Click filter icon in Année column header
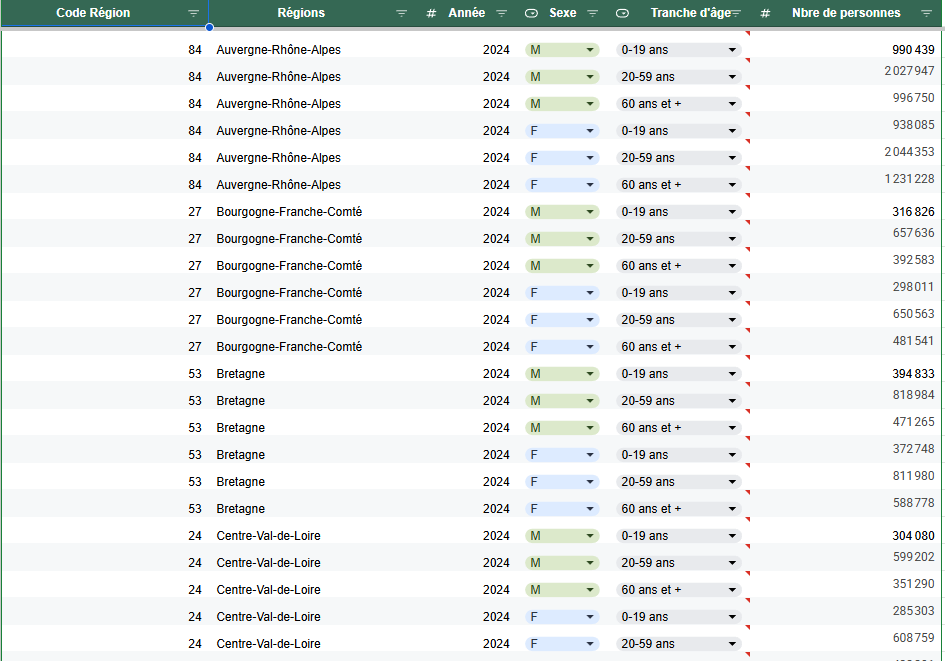This screenshot has width=945, height=661. point(502,14)
